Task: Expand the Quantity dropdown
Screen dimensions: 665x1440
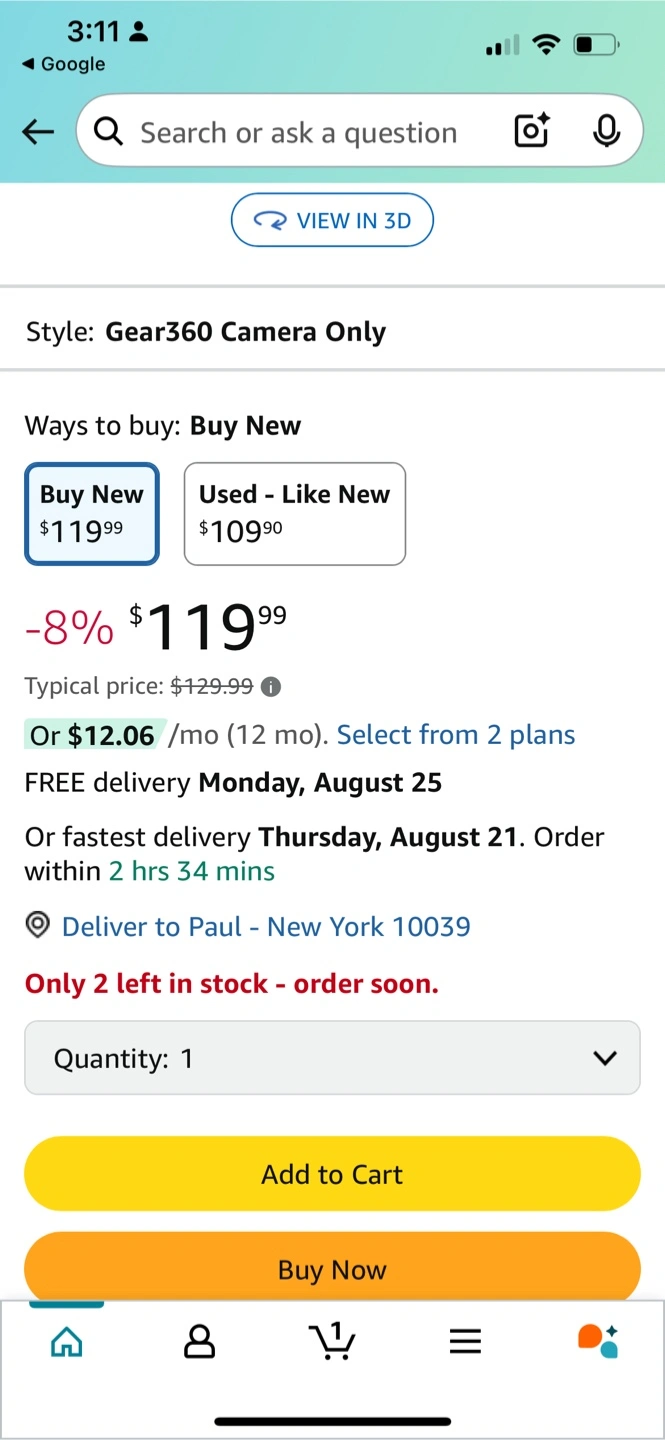Action: pyautogui.click(x=332, y=1058)
